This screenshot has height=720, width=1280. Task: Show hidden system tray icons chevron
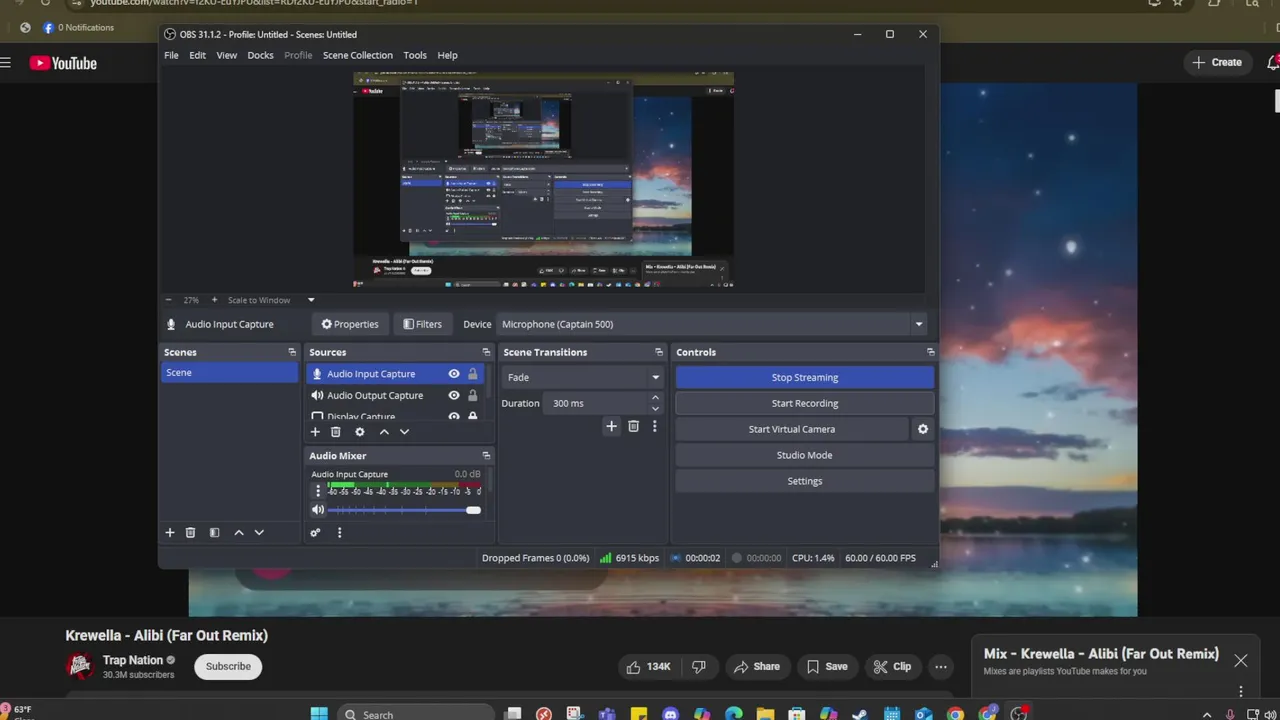click(x=1206, y=715)
